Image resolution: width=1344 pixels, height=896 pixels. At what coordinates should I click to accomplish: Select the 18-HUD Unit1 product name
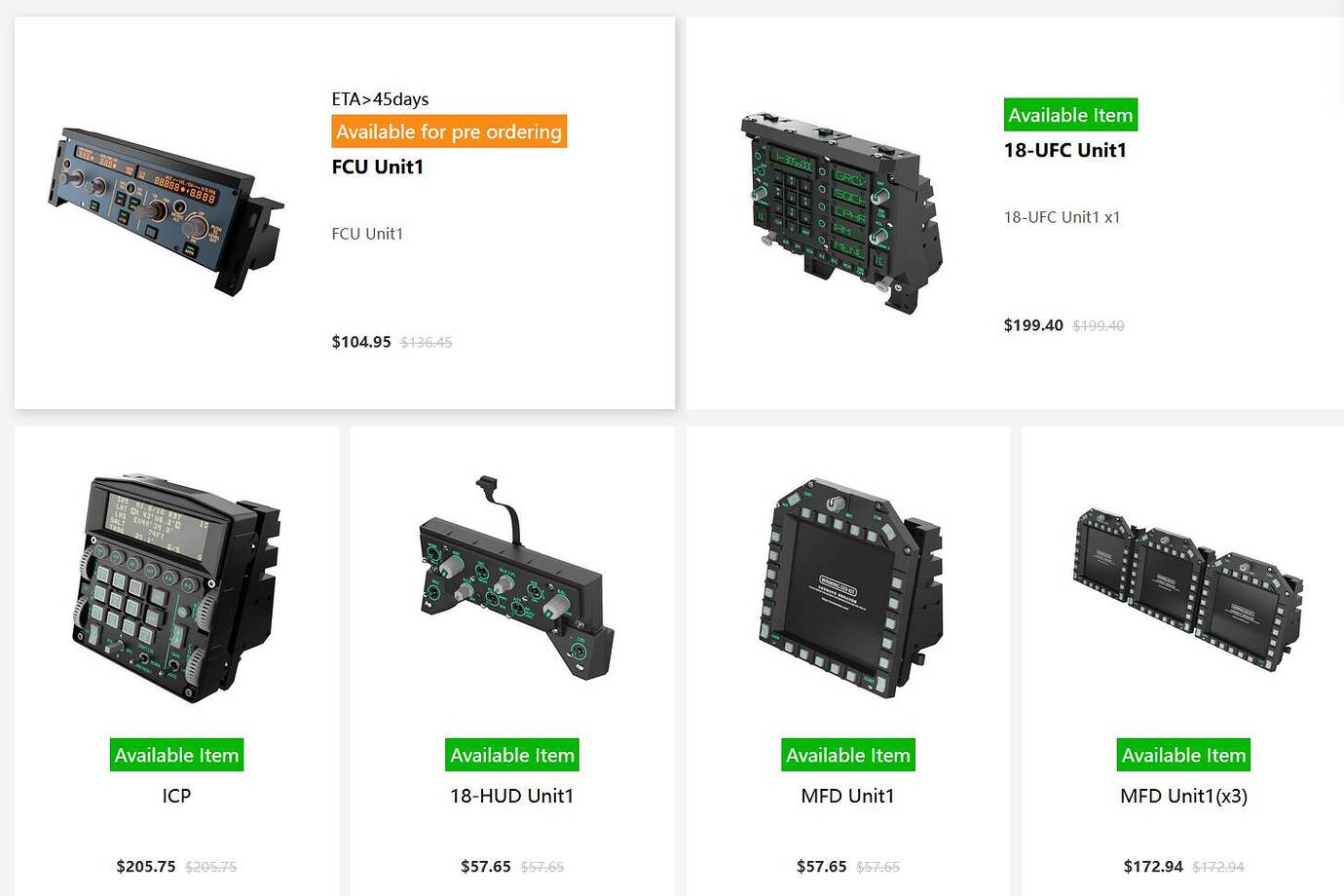click(512, 796)
